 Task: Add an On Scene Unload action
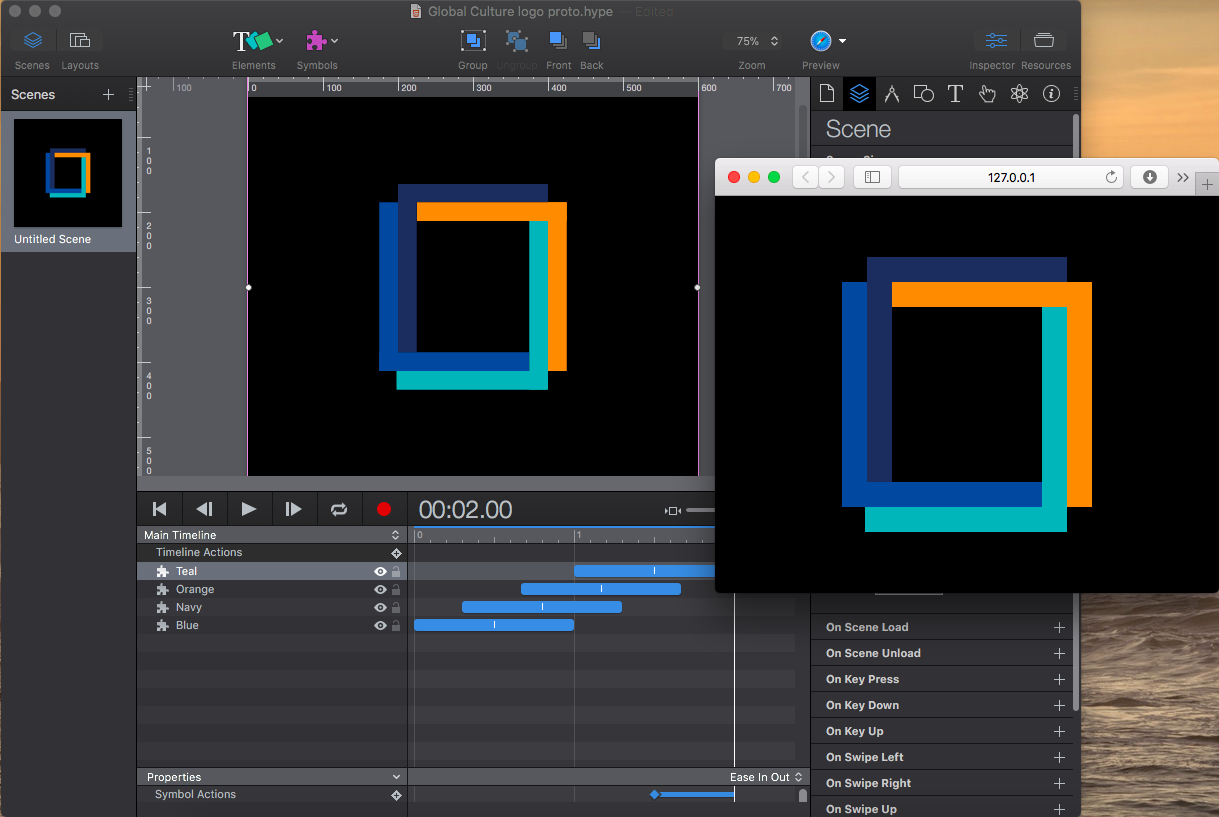click(1059, 654)
